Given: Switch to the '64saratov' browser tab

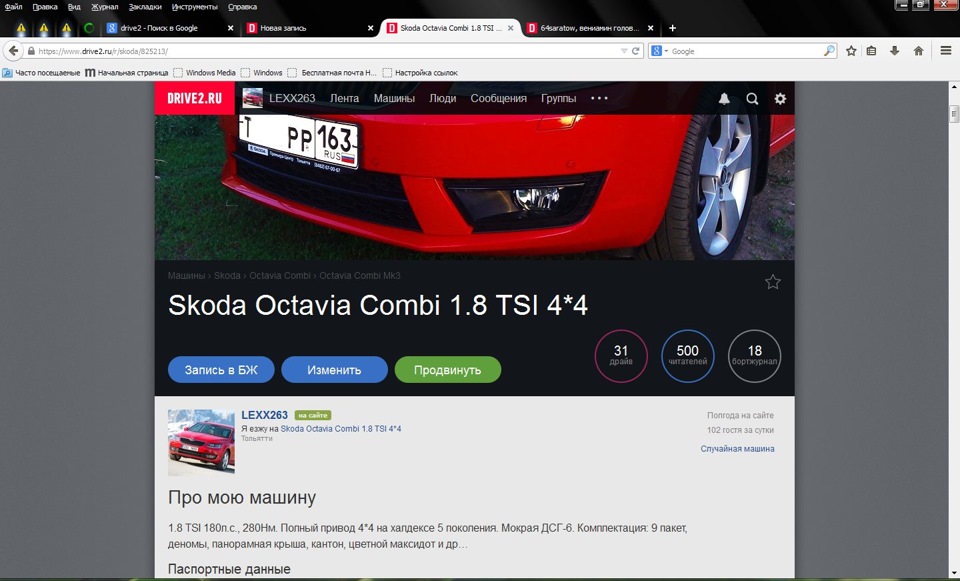Looking at the screenshot, I should coord(589,27).
